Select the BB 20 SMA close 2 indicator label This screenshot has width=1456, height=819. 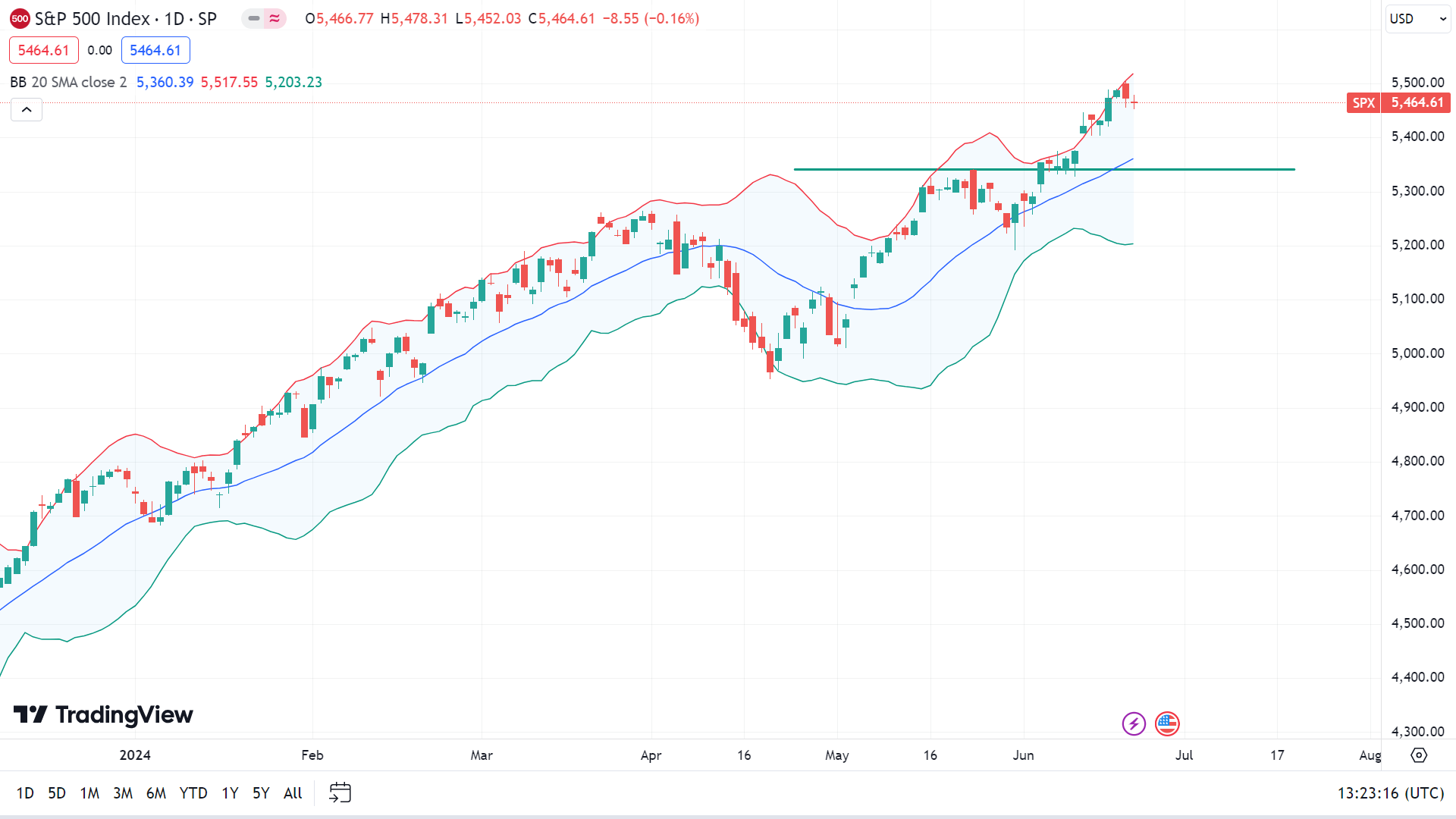(x=68, y=82)
